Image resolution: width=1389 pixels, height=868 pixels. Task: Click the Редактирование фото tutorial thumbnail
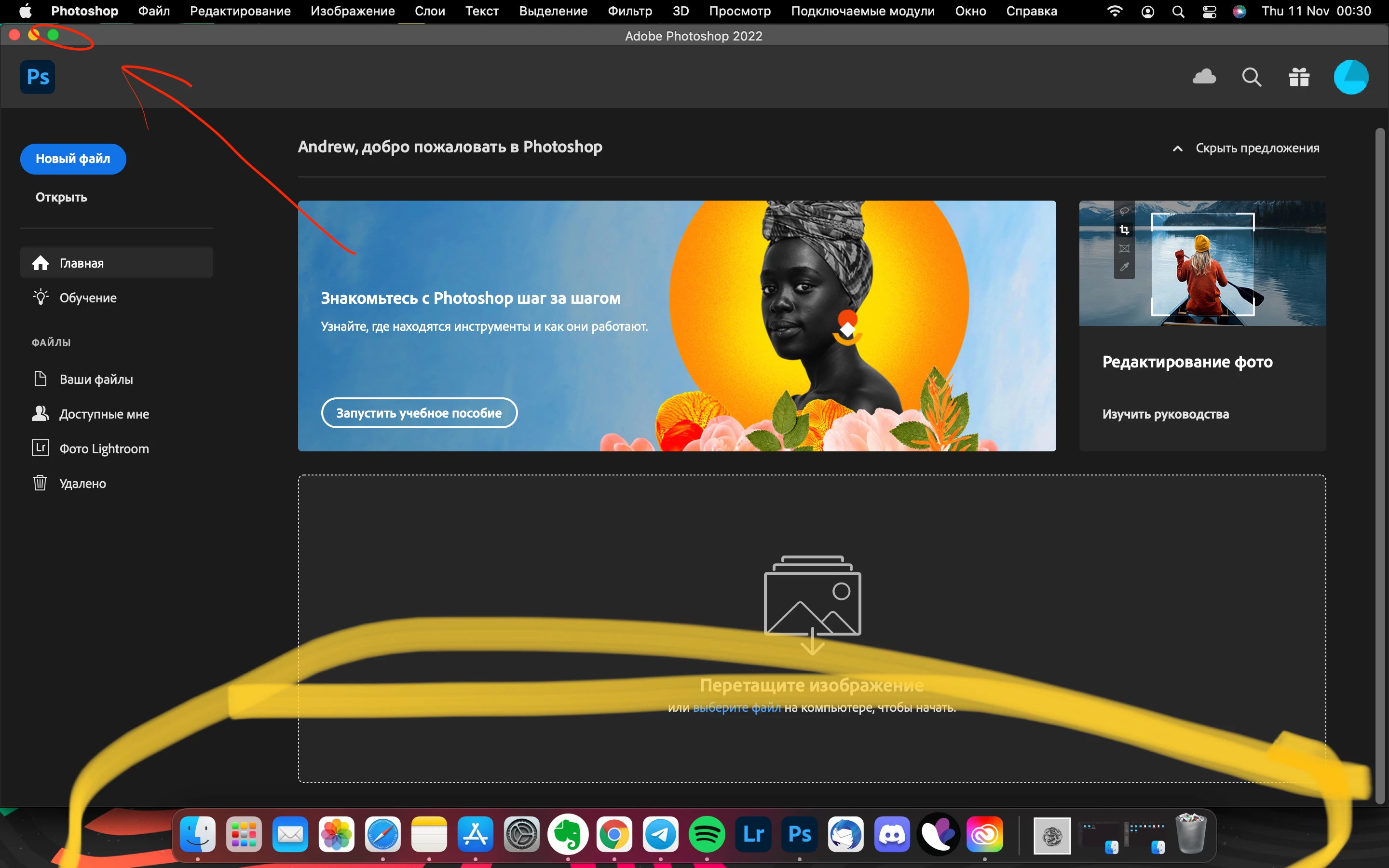[x=1202, y=263]
